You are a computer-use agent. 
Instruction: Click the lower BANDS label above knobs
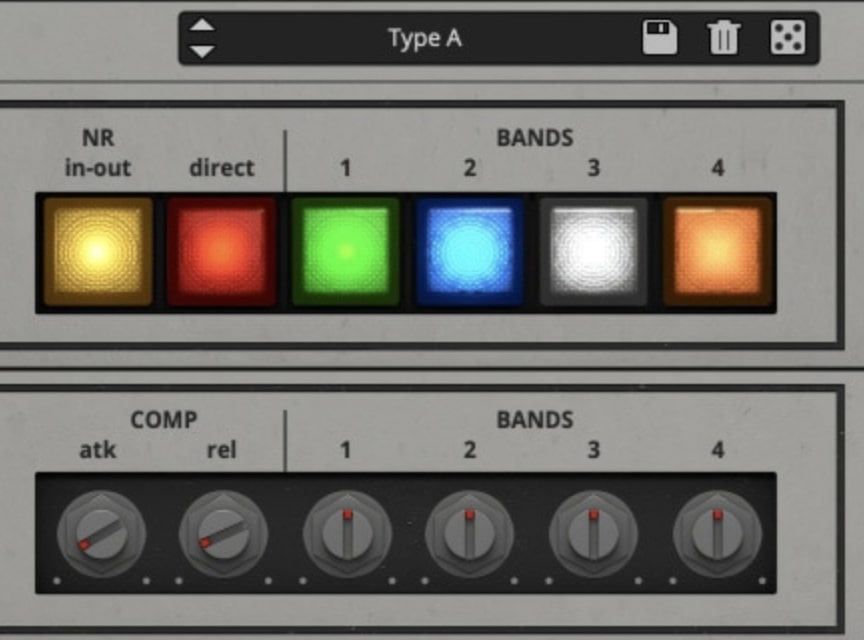(x=535, y=420)
